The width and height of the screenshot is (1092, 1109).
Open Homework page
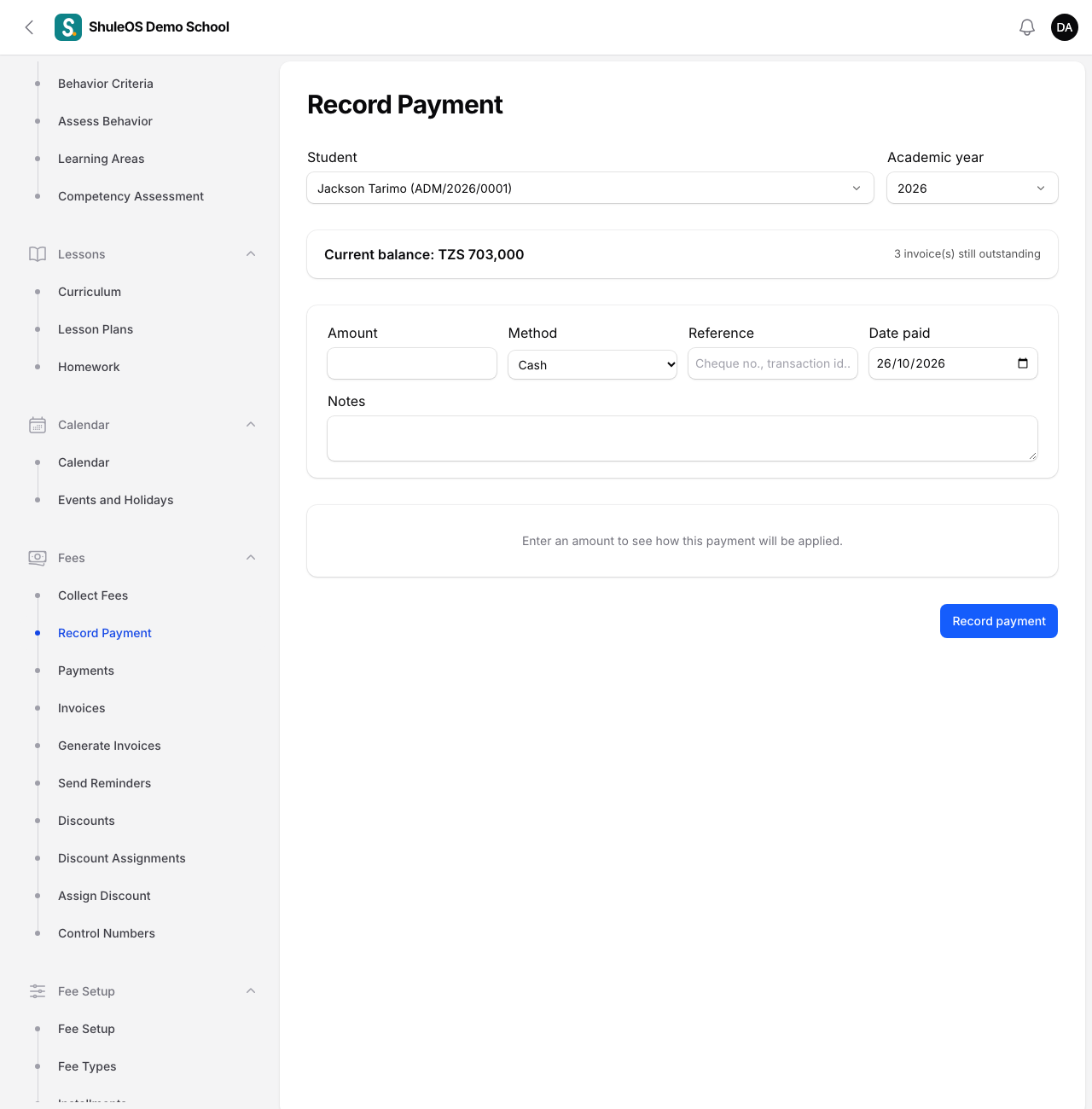[x=89, y=367]
